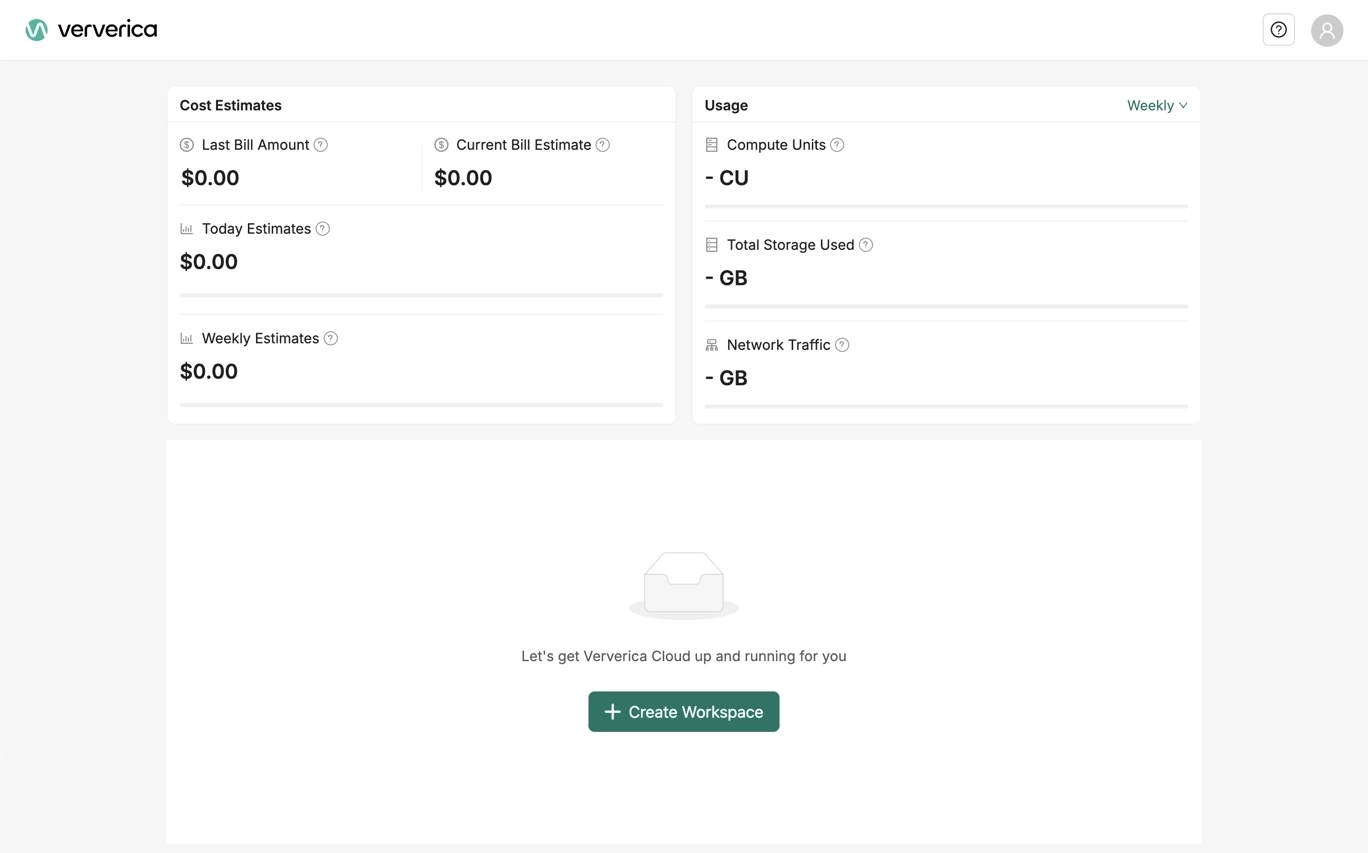Click the Network Traffic label

[x=778, y=345]
